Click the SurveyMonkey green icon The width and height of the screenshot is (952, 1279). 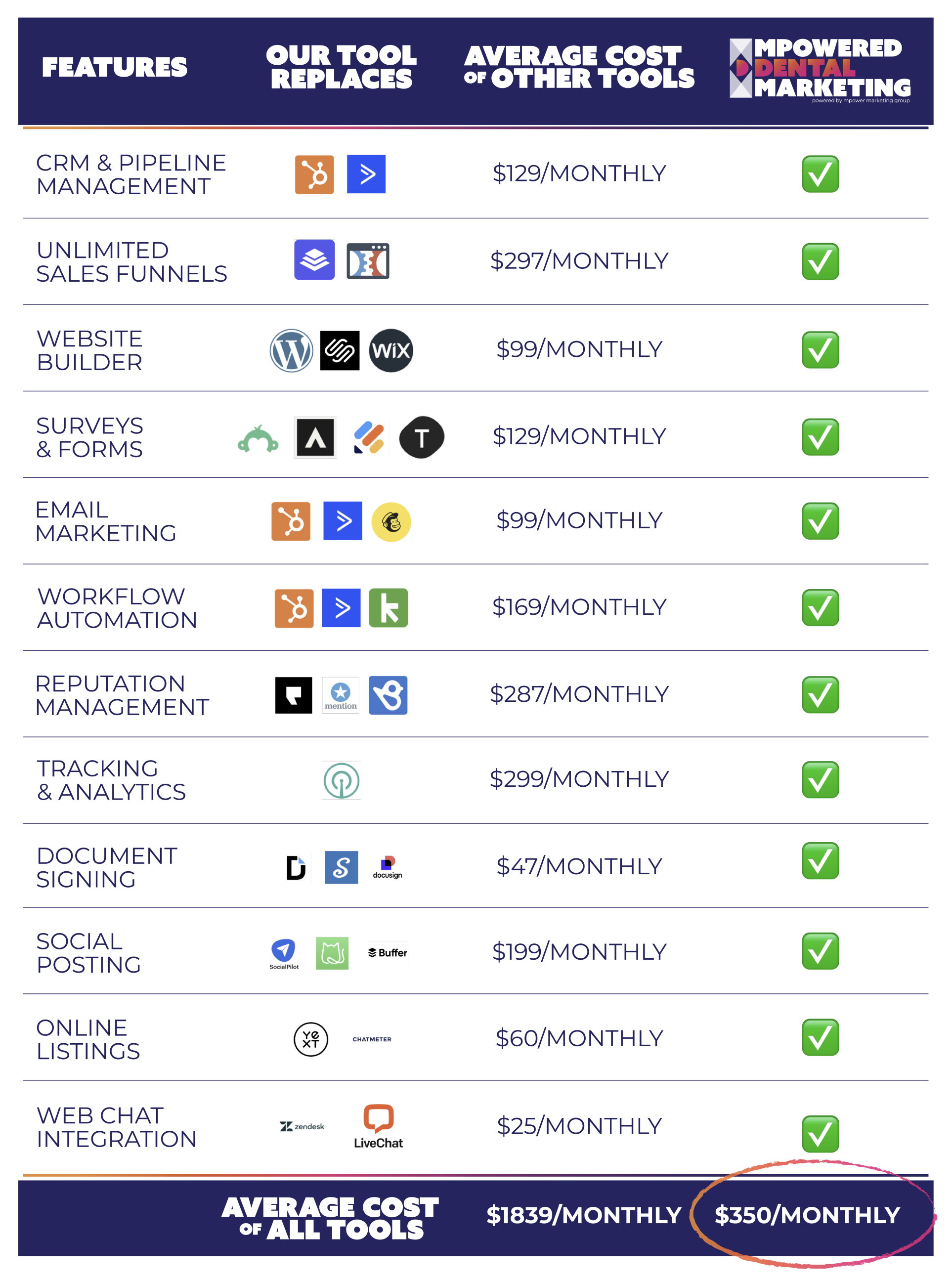[258, 439]
